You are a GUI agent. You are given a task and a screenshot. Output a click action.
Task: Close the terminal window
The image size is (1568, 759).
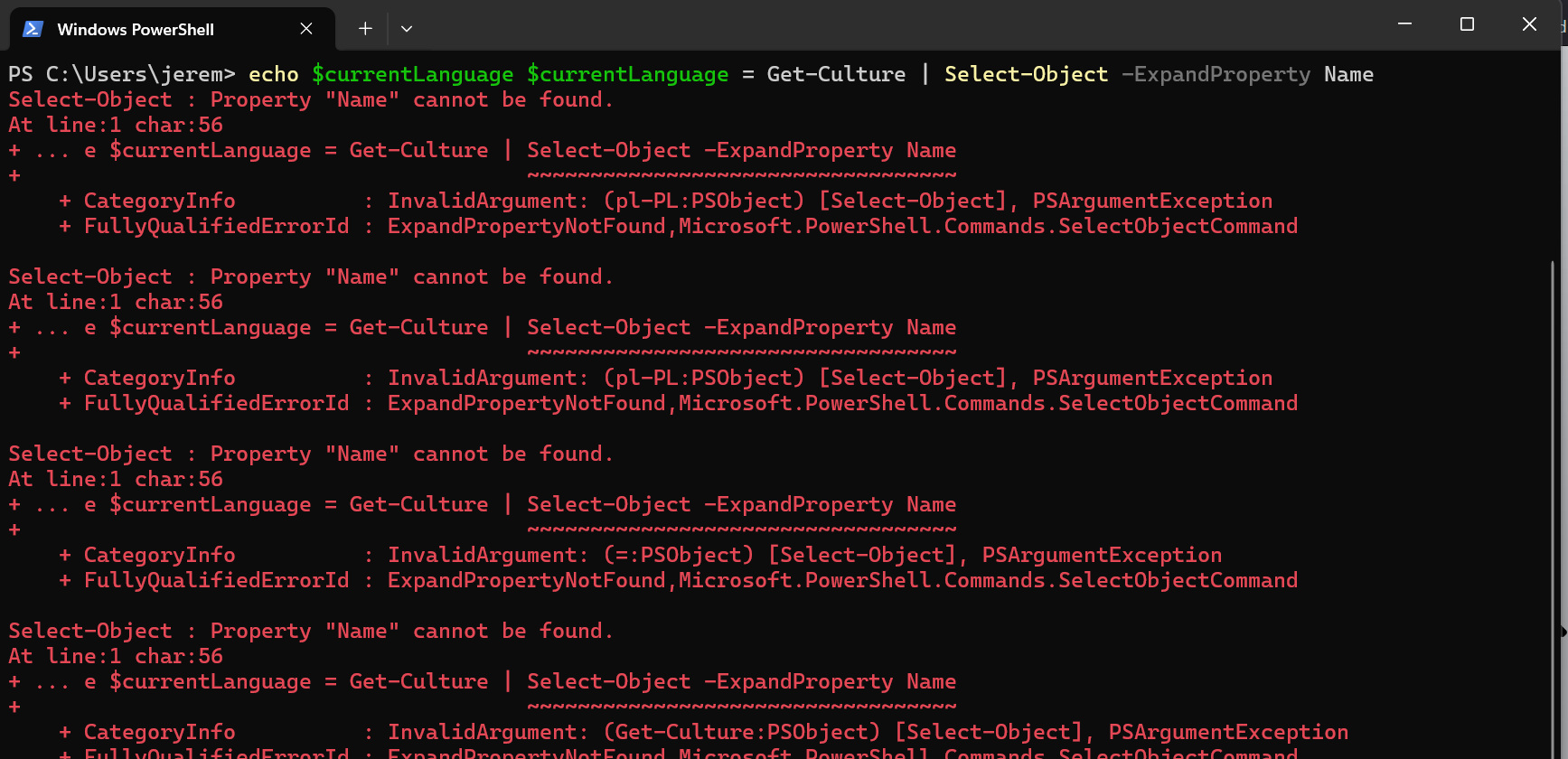(1529, 24)
